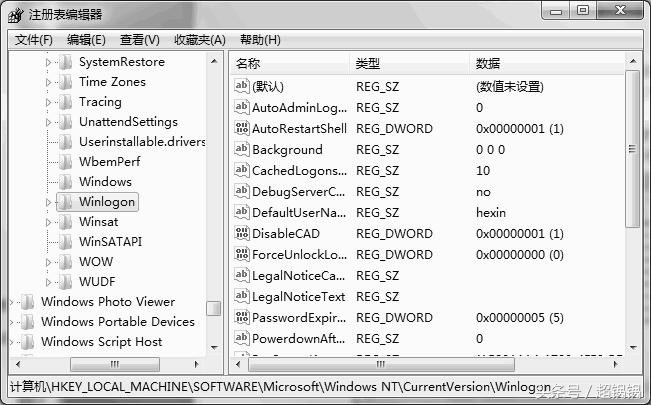651x405 pixels.
Task: Expand the Tracing tree node
Action: [48, 102]
